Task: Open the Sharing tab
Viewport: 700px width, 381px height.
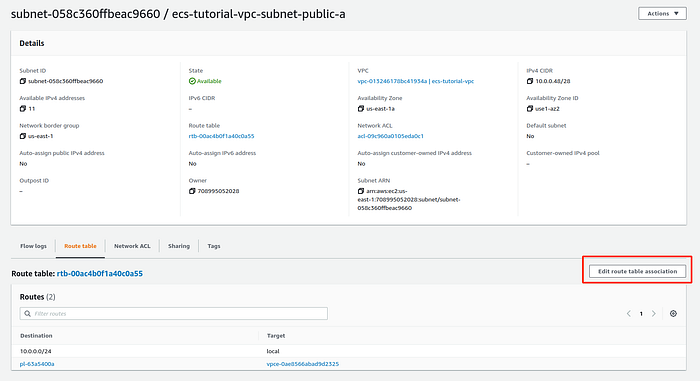Action: [x=179, y=246]
